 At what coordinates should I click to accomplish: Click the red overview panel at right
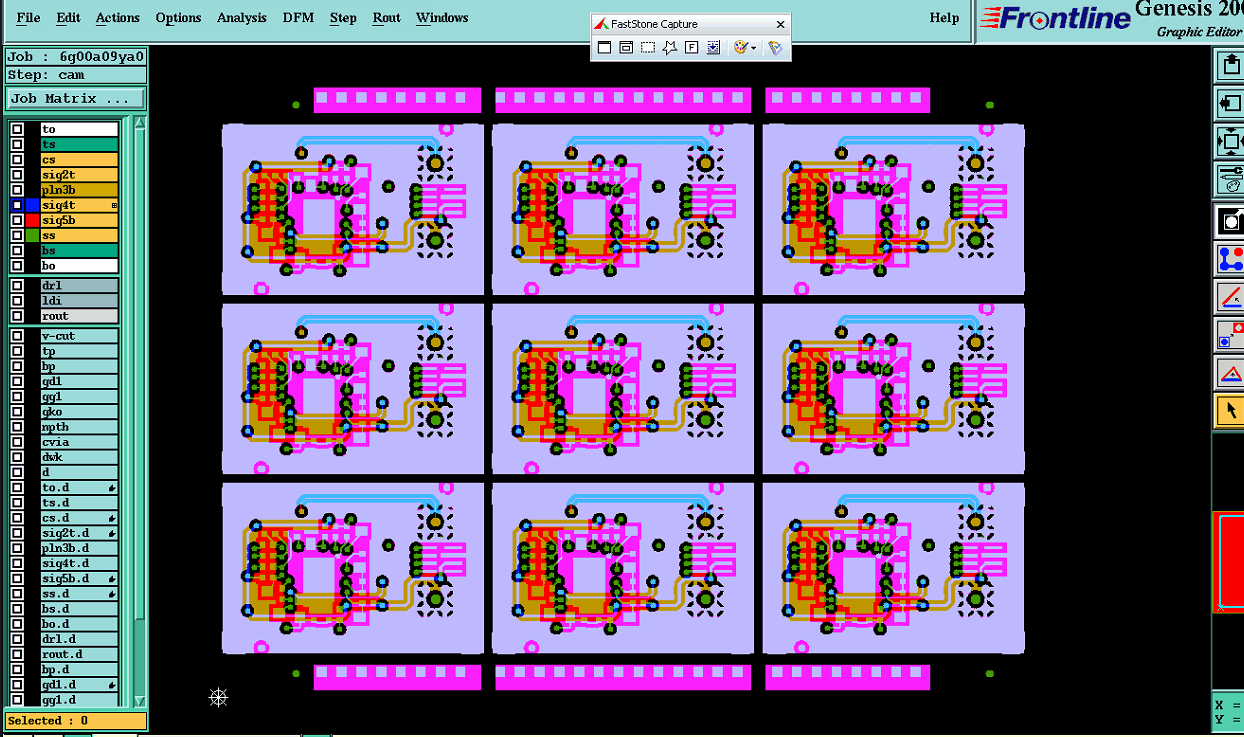point(1229,562)
